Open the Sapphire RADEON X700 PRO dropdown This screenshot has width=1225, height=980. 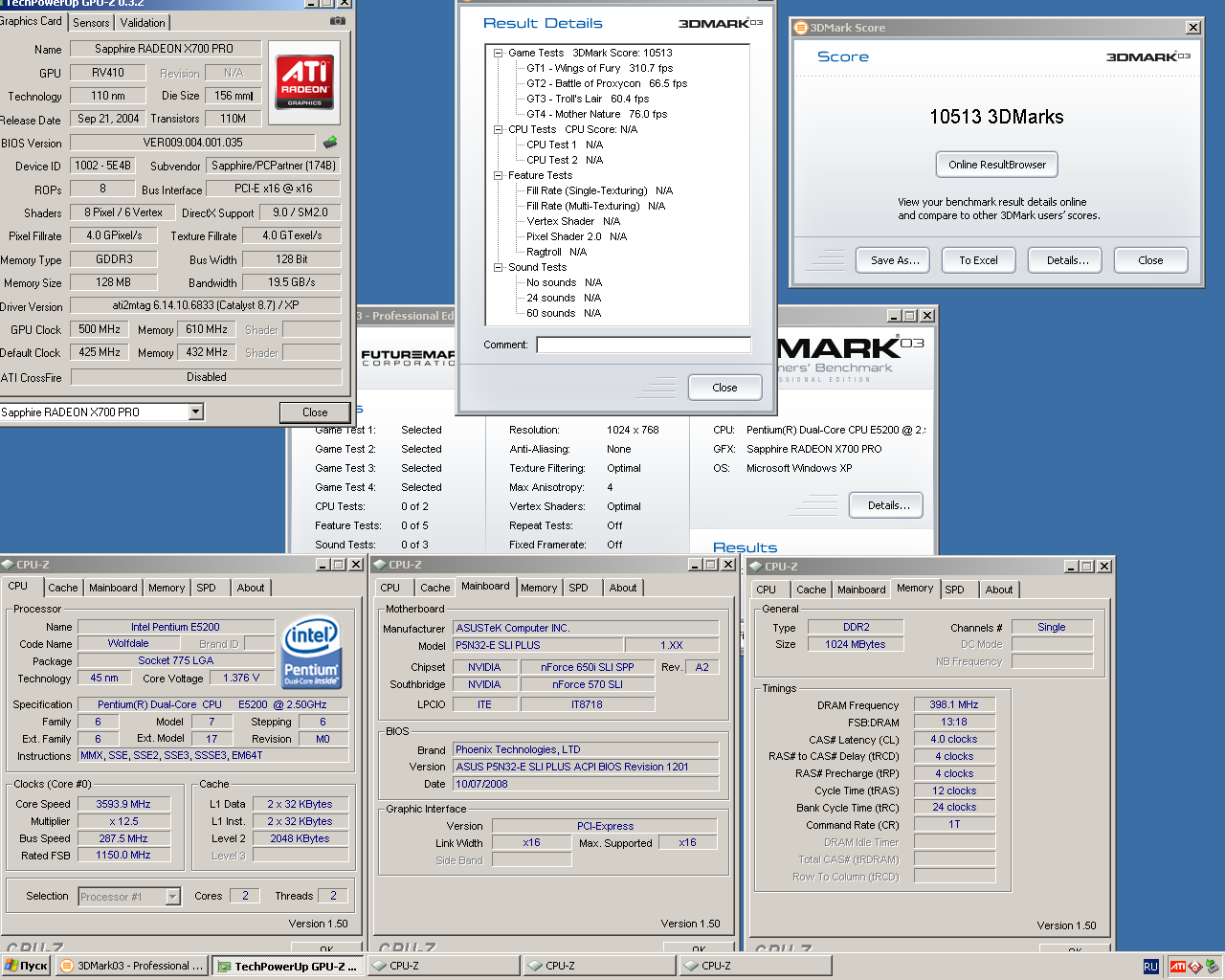pos(195,412)
